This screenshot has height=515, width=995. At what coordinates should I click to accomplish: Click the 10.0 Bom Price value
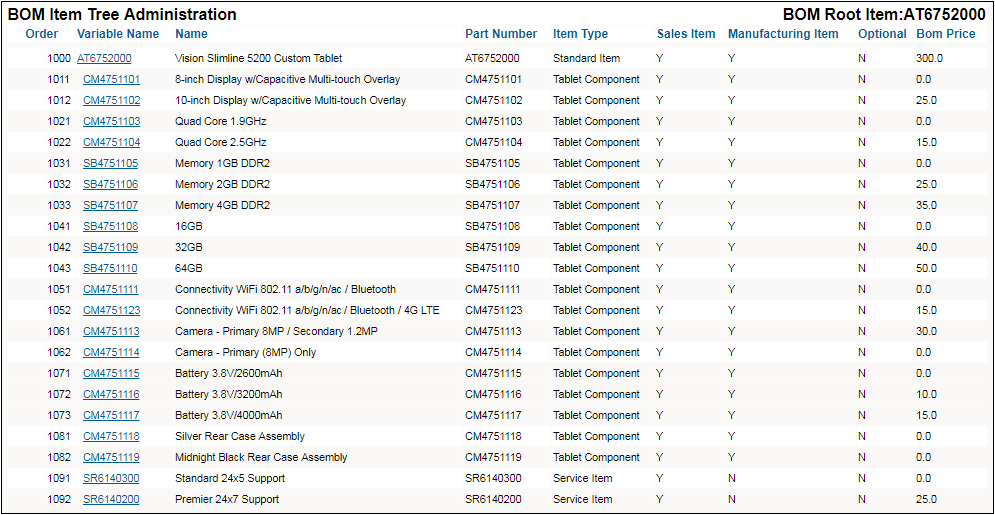(x=926, y=394)
